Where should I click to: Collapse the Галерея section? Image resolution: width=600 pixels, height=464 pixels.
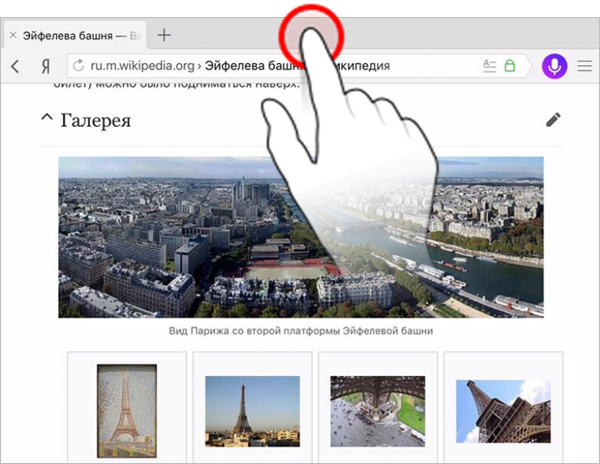47,117
